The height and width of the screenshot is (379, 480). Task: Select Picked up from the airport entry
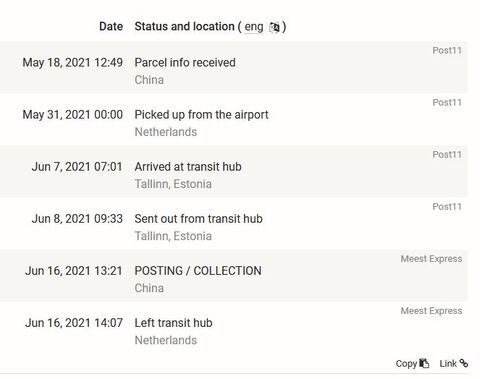[201, 115]
